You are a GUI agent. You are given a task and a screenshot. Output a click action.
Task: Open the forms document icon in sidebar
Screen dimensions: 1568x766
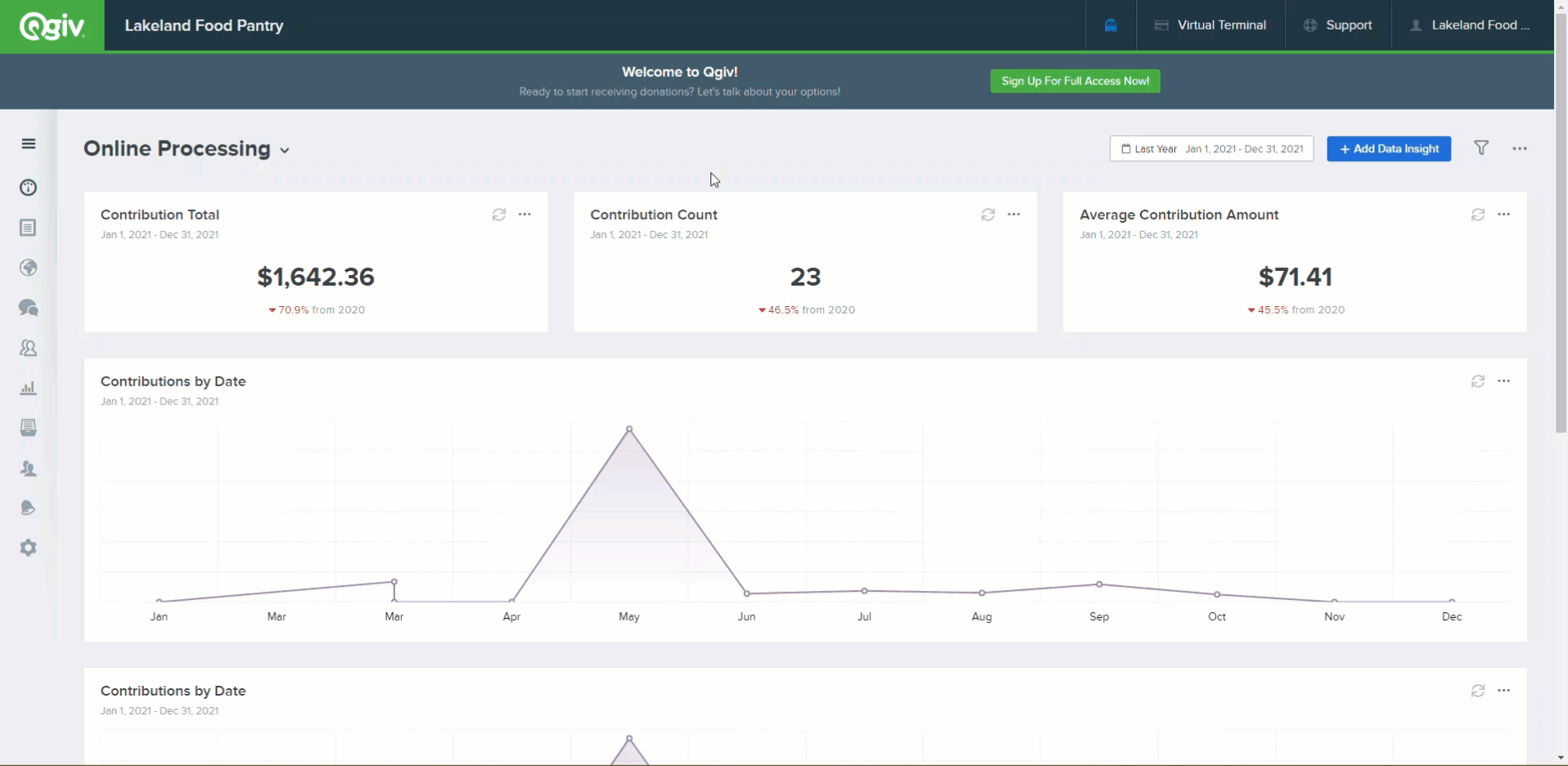29,228
